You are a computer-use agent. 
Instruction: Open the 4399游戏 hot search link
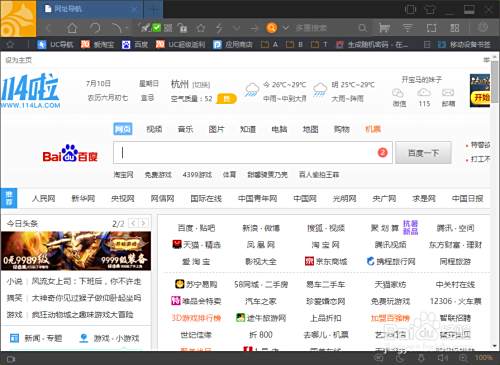197,174
